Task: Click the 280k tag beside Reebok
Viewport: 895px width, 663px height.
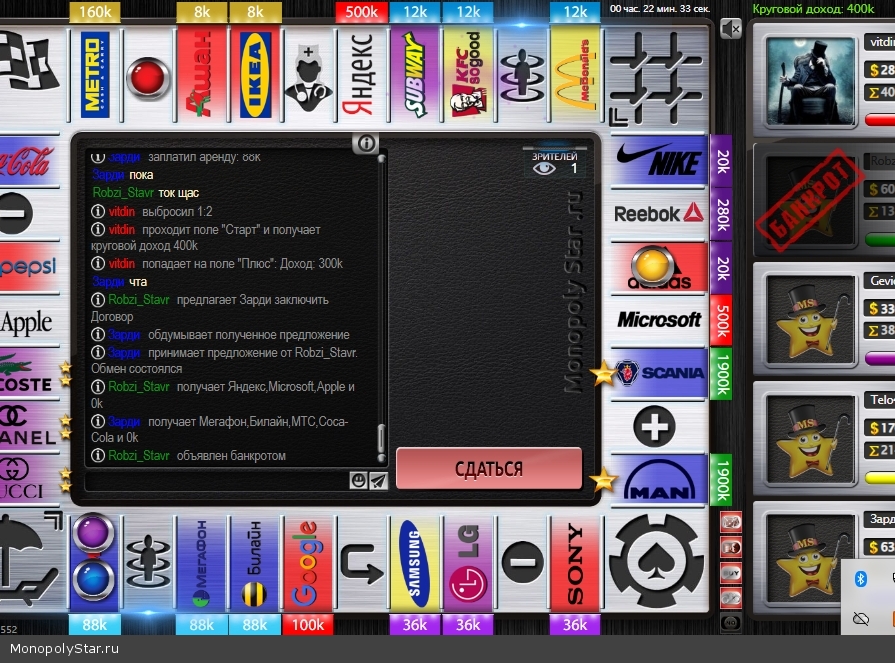Action: (x=721, y=214)
